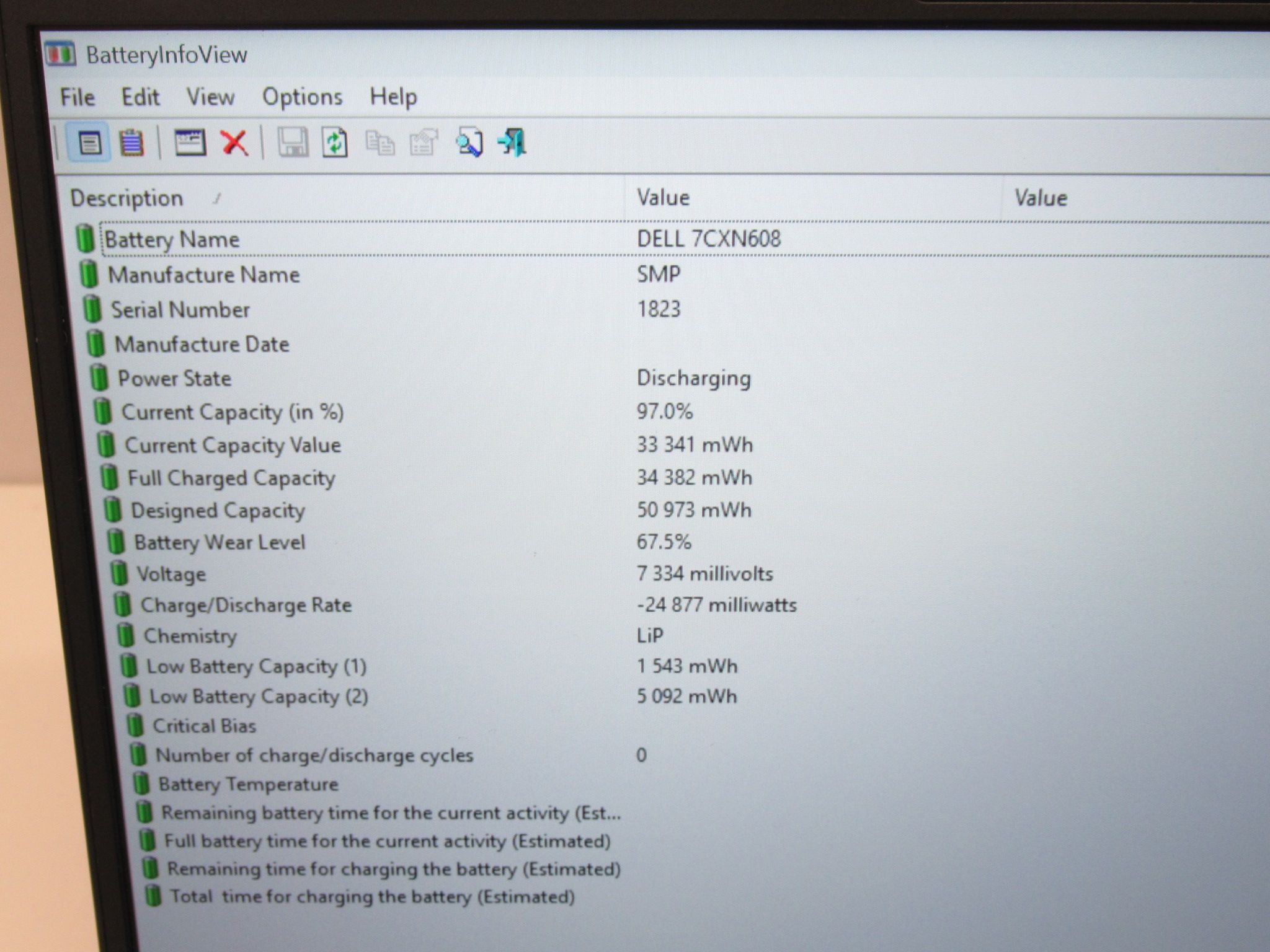Click the red X delete icon
1270x952 pixels.
(x=234, y=143)
